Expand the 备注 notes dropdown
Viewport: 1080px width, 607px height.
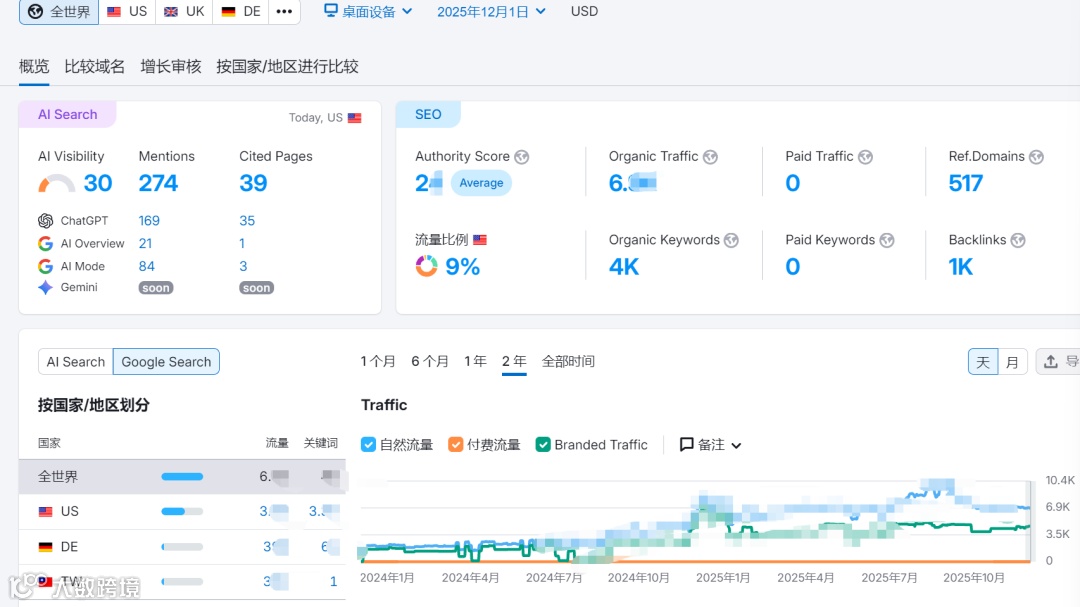tap(711, 445)
